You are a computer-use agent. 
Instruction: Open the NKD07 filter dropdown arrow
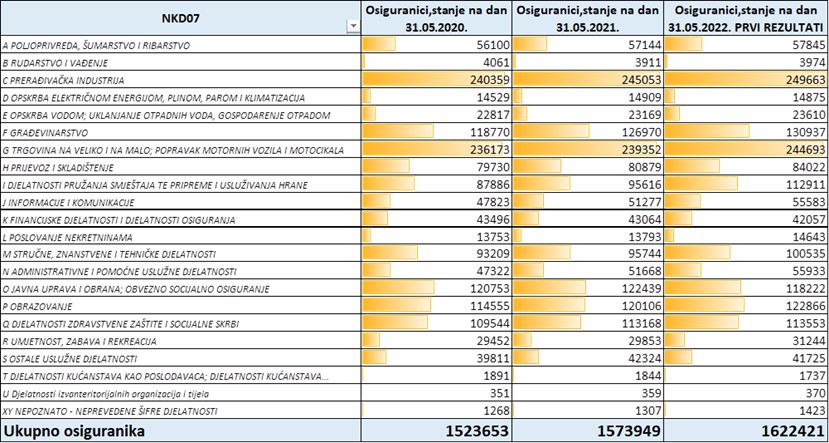pyautogui.click(x=354, y=27)
